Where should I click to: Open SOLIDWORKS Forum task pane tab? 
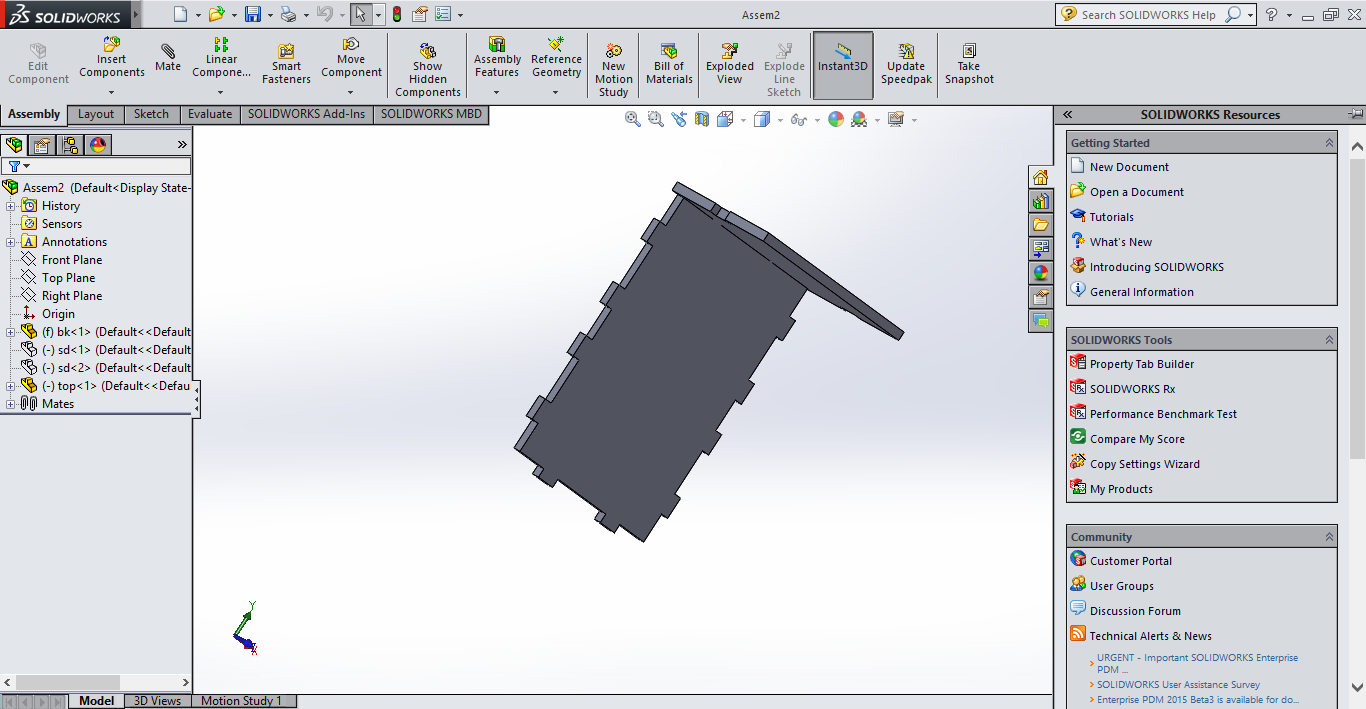pyautogui.click(x=1041, y=321)
